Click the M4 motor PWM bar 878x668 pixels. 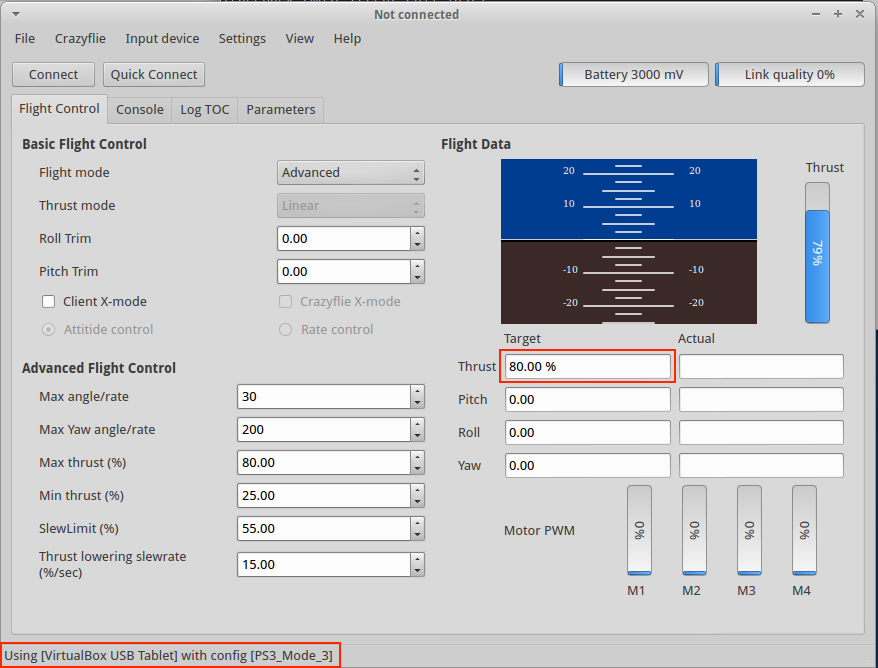pyautogui.click(x=804, y=530)
